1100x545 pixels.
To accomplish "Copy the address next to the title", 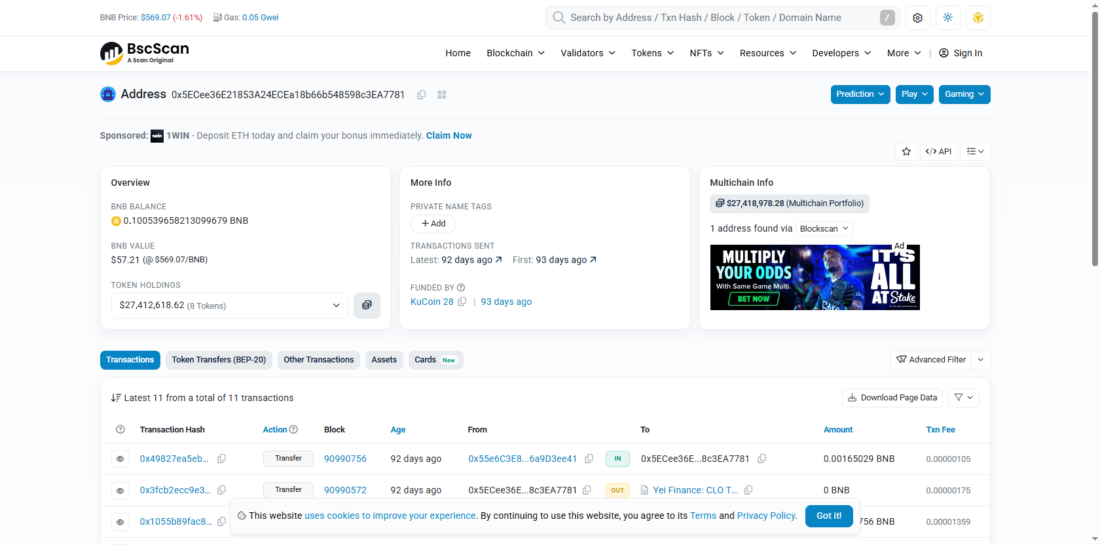I will coord(421,95).
